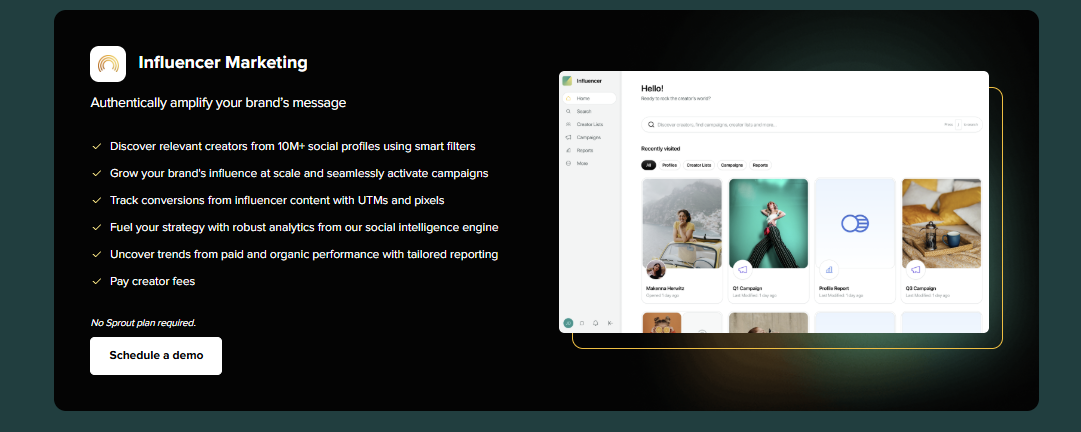The height and width of the screenshot is (432, 1081).
Task: Click the "Track conversions from influencer content" bullet
Action: (277, 200)
